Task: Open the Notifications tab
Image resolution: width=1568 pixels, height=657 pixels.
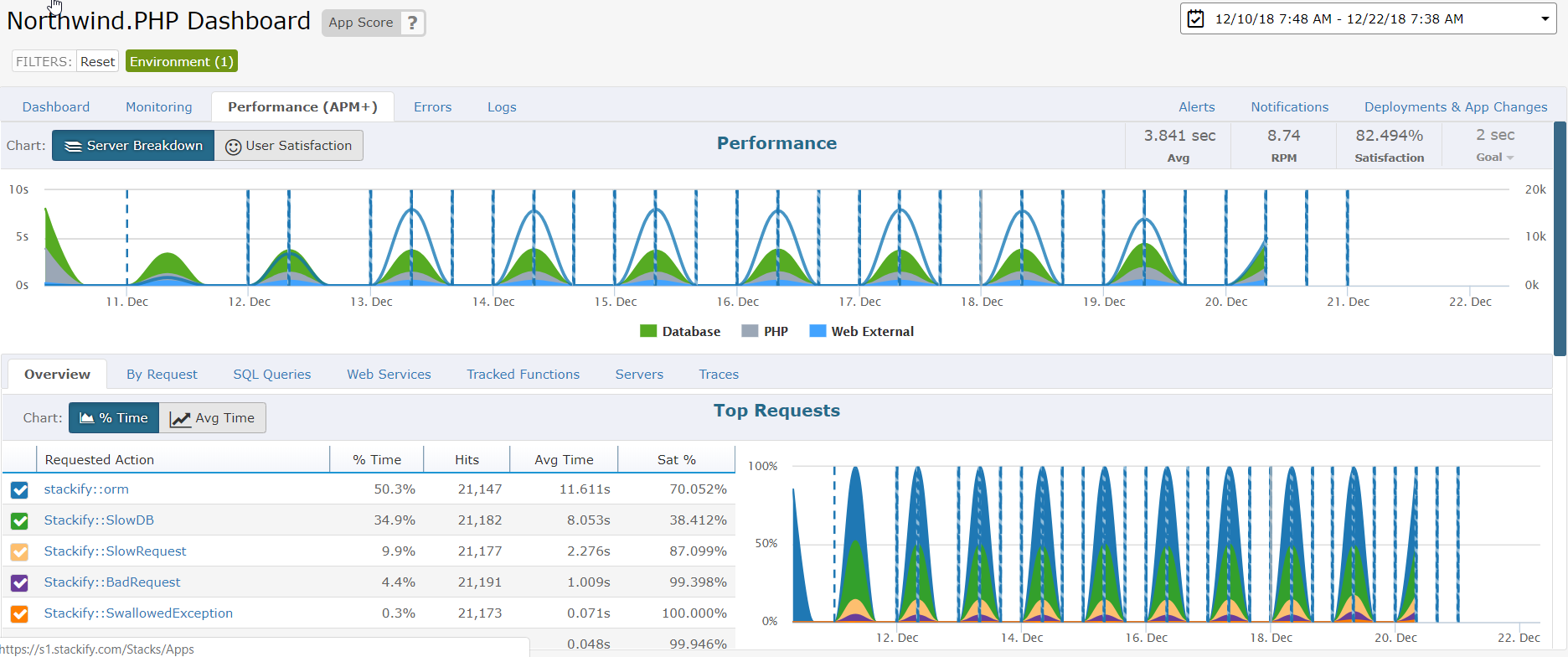Action: click(1290, 106)
